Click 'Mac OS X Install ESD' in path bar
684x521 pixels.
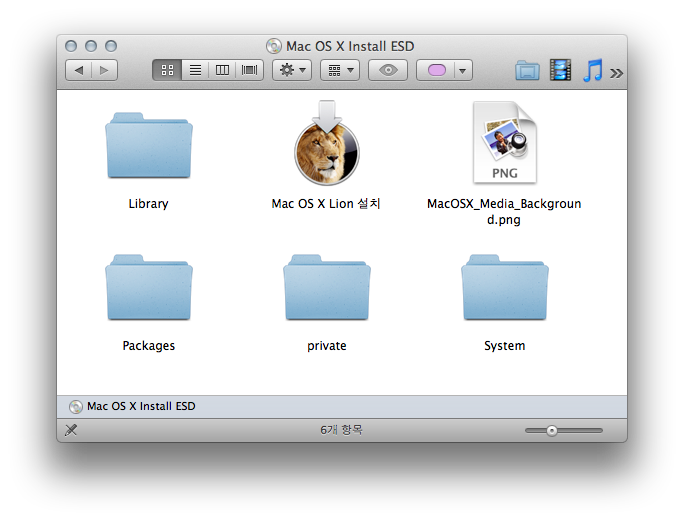[x=141, y=406]
